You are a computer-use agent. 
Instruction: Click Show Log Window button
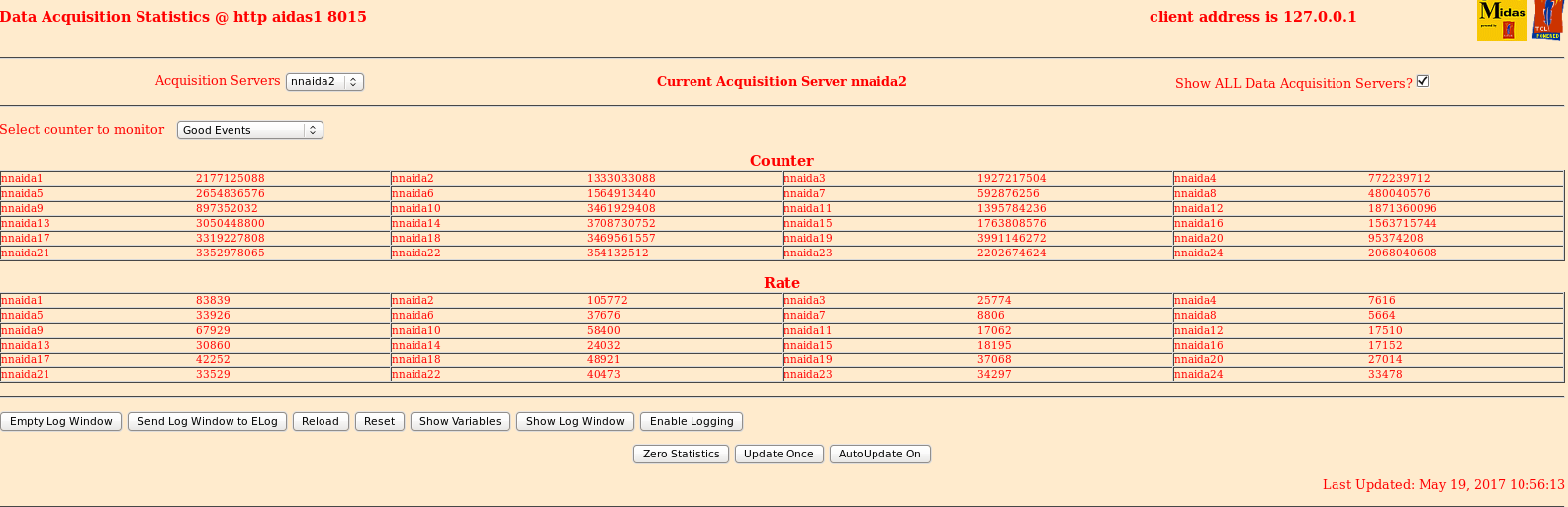[576, 421]
